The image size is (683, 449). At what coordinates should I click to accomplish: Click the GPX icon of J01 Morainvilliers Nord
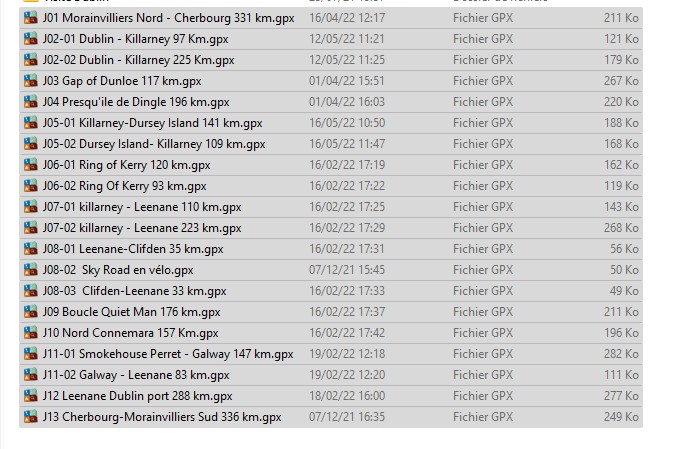click(x=30, y=18)
